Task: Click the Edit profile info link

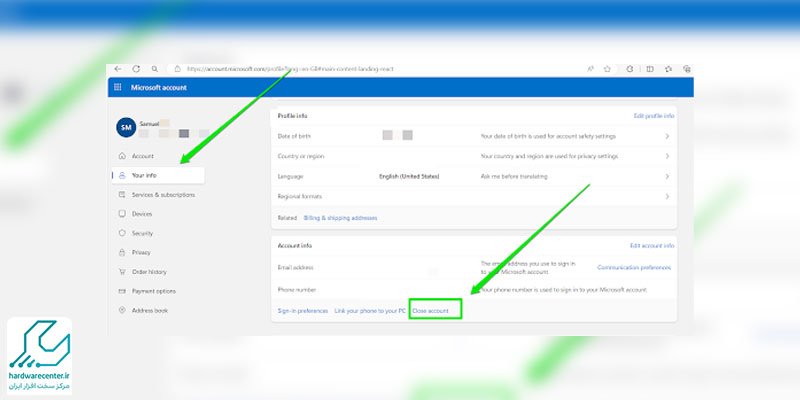Action: (x=654, y=116)
